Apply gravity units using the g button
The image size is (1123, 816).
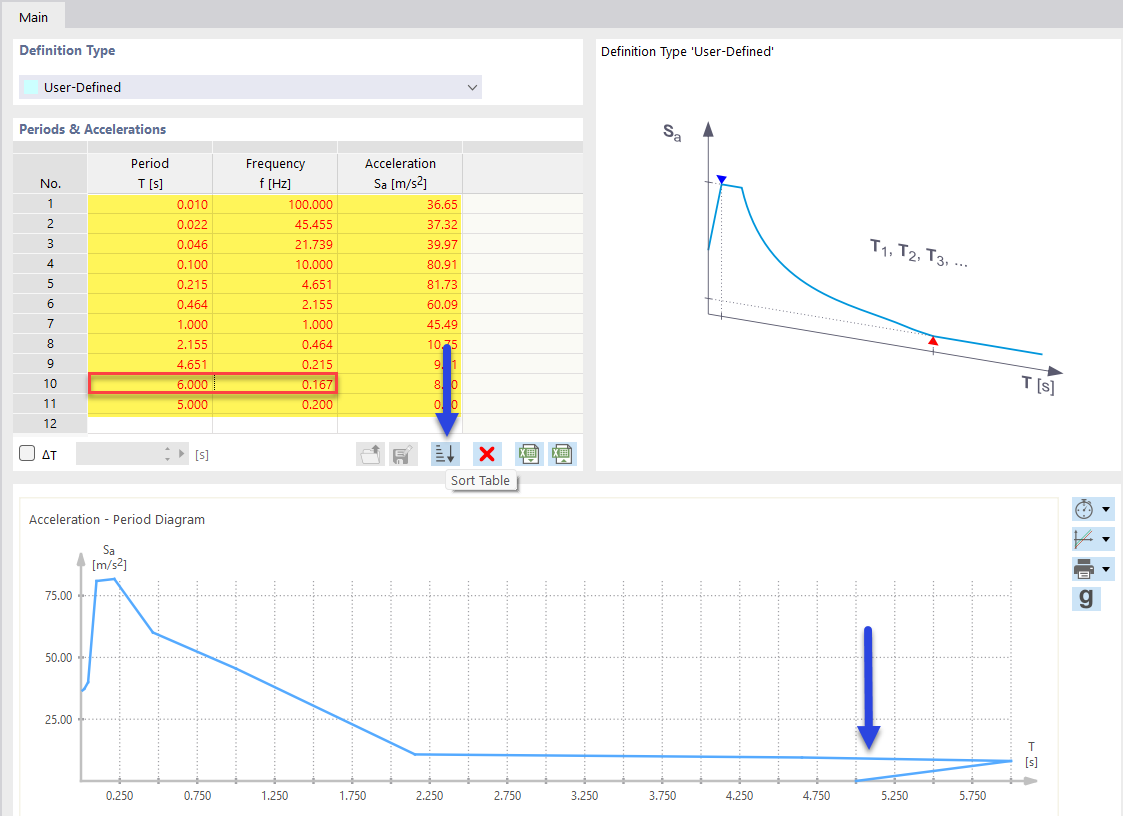pos(1086,598)
